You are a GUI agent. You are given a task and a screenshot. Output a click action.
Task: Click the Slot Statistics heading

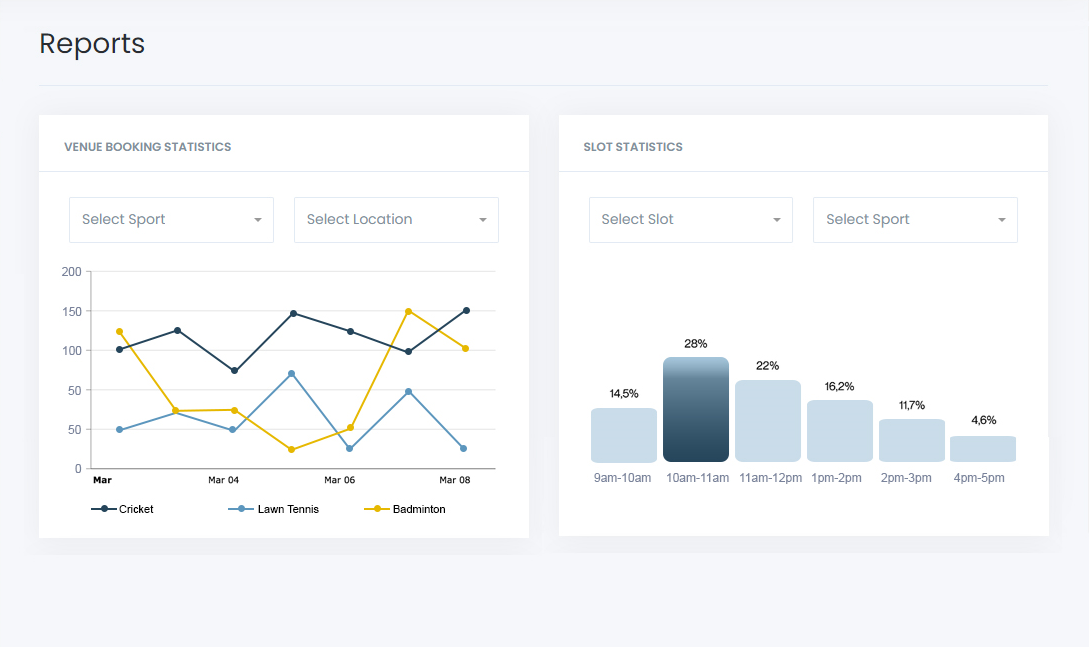633,147
